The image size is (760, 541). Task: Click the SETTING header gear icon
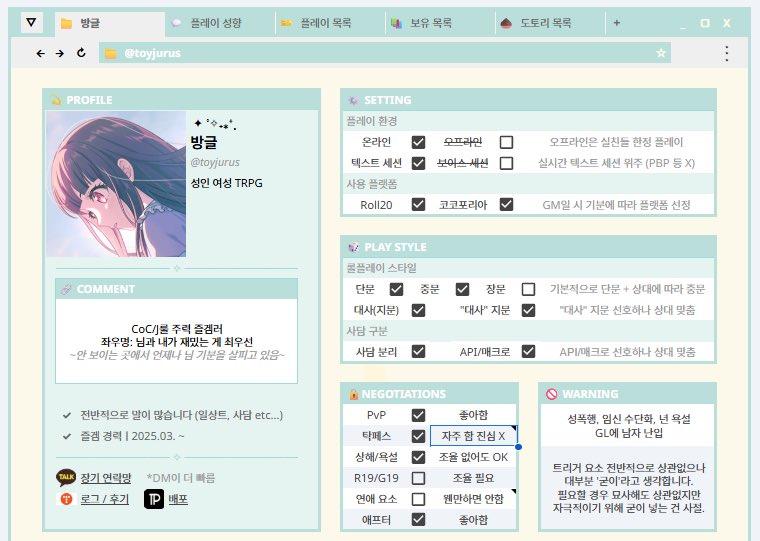(x=353, y=100)
